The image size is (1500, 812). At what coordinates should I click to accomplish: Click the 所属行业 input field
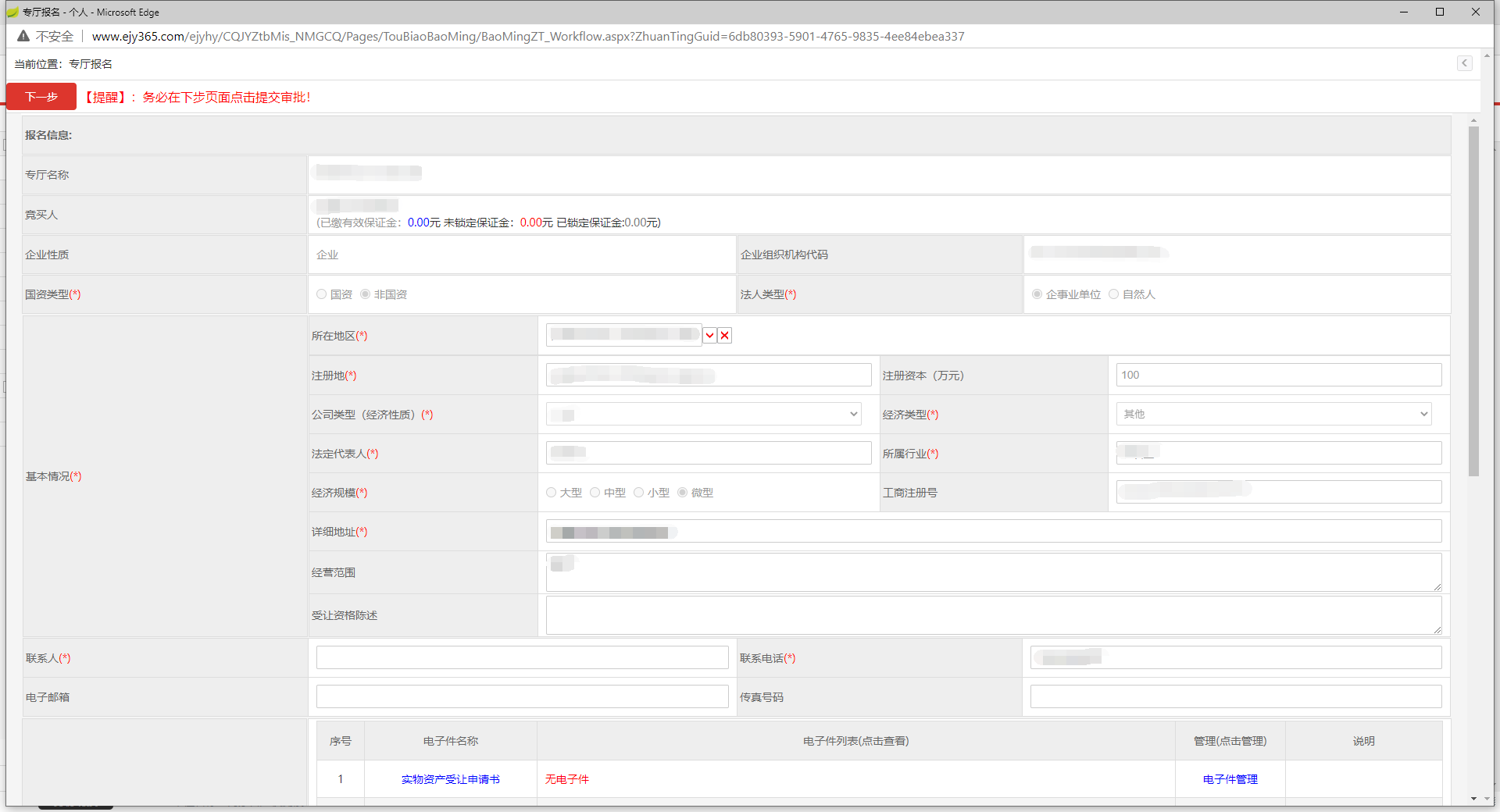(x=1279, y=454)
